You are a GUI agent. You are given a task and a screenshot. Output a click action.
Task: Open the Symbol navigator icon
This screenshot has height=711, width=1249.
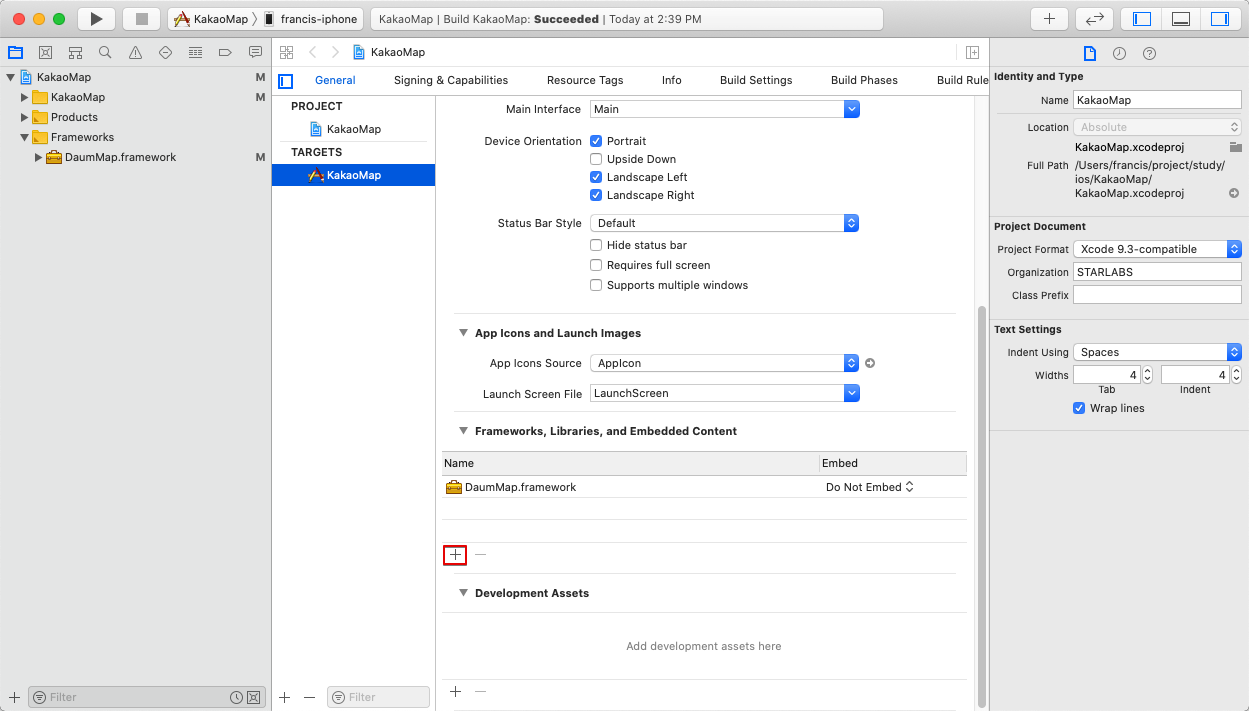coord(75,52)
